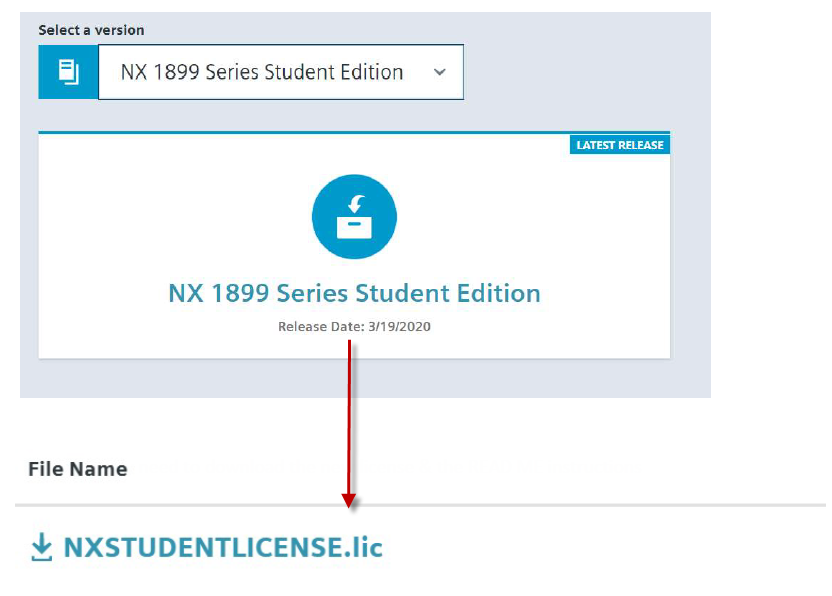
Task: Open the NX 1899 Series version combo box
Action: (x=262, y=72)
